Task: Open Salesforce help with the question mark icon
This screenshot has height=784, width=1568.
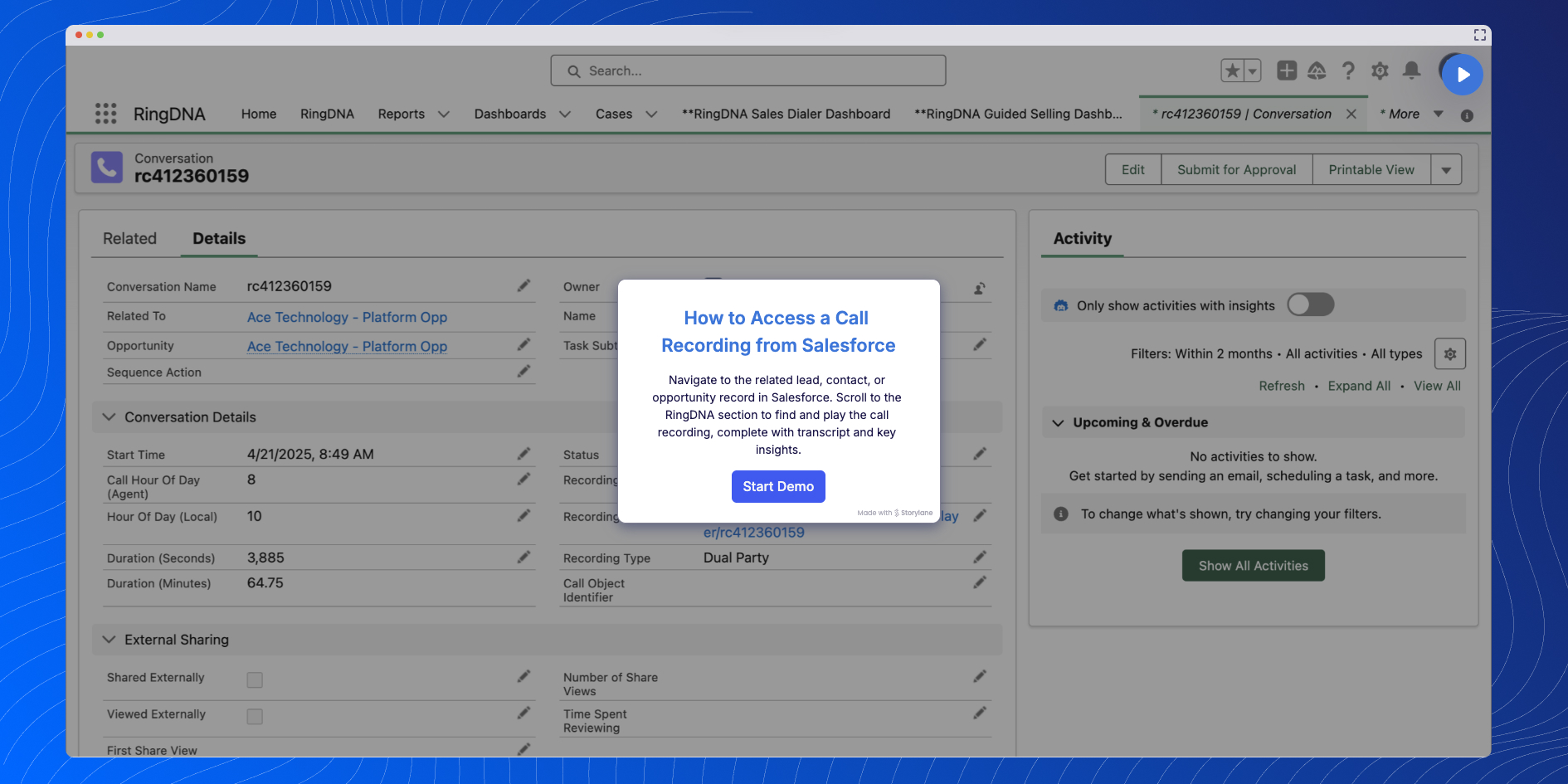Action: (x=1348, y=71)
